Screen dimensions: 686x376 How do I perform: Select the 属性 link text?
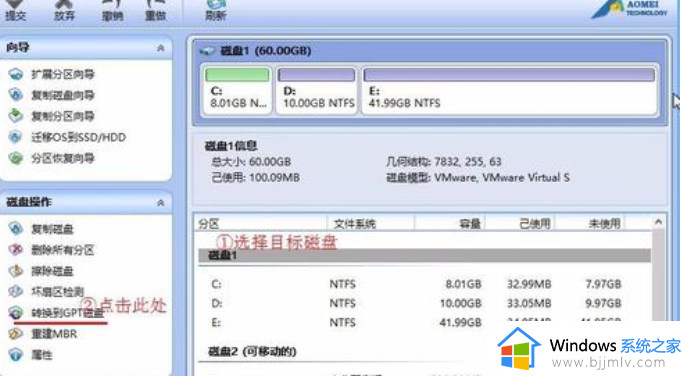(x=42, y=355)
